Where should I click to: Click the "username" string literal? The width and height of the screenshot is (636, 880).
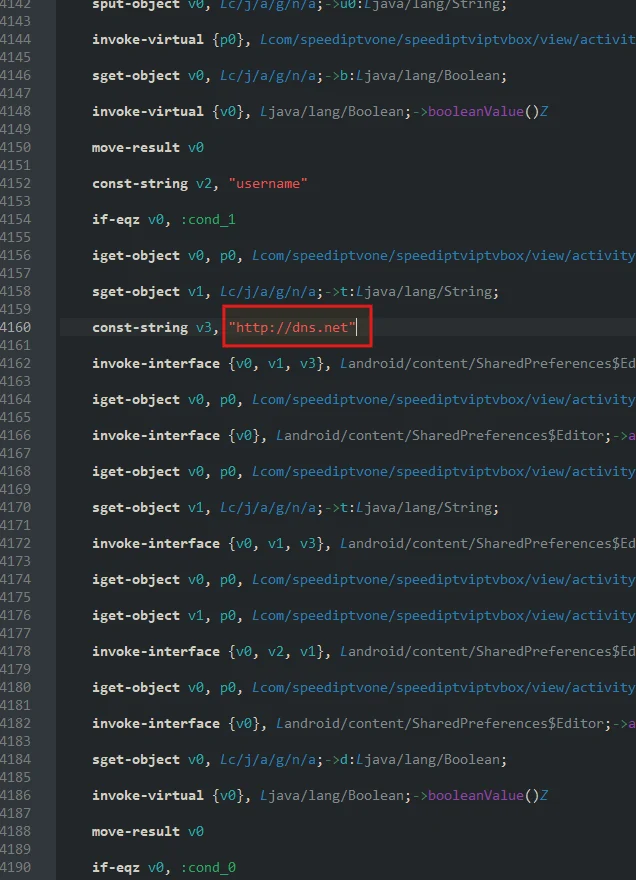pyautogui.click(x=268, y=184)
